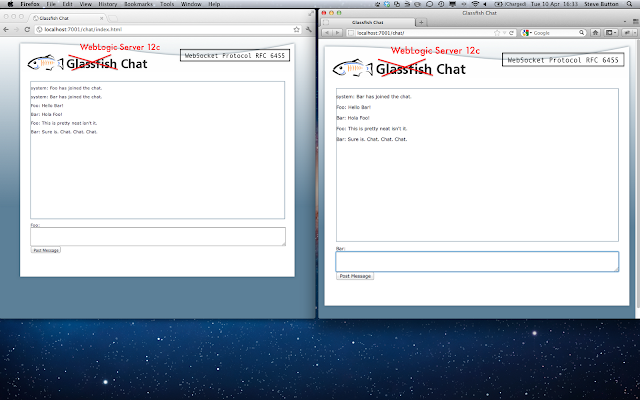Focus Foo's message text area in Chrome
Screen dimensions: 640x400
(158, 237)
